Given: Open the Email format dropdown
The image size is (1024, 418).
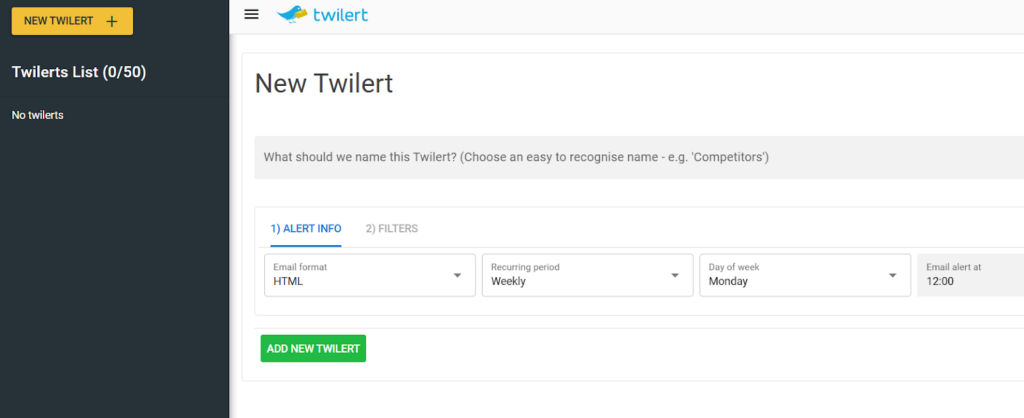Looking at the screenshot, I should (369, 275).
